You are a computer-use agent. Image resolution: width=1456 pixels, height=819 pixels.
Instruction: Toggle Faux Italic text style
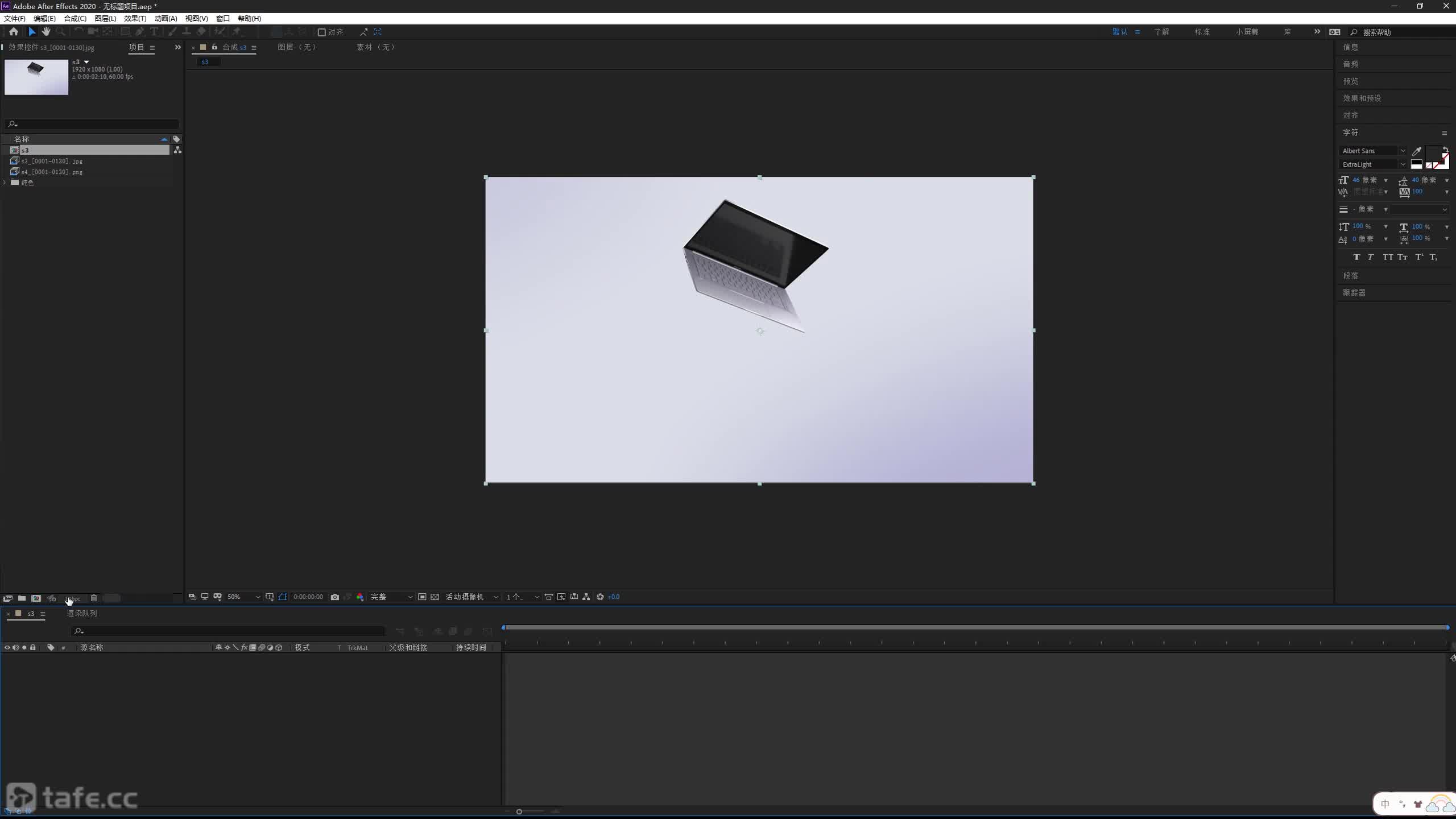(x=1371, y=257)
